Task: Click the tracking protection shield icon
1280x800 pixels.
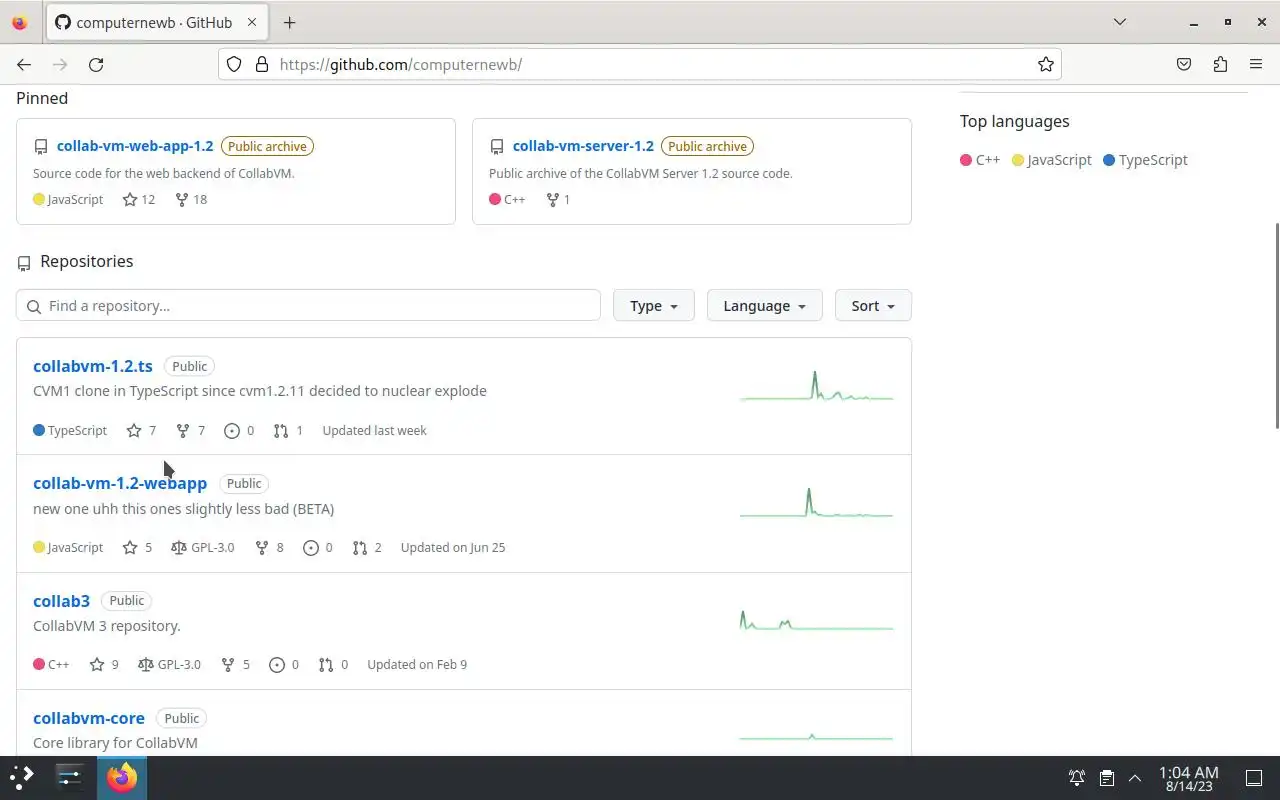Action: (234, 64)
